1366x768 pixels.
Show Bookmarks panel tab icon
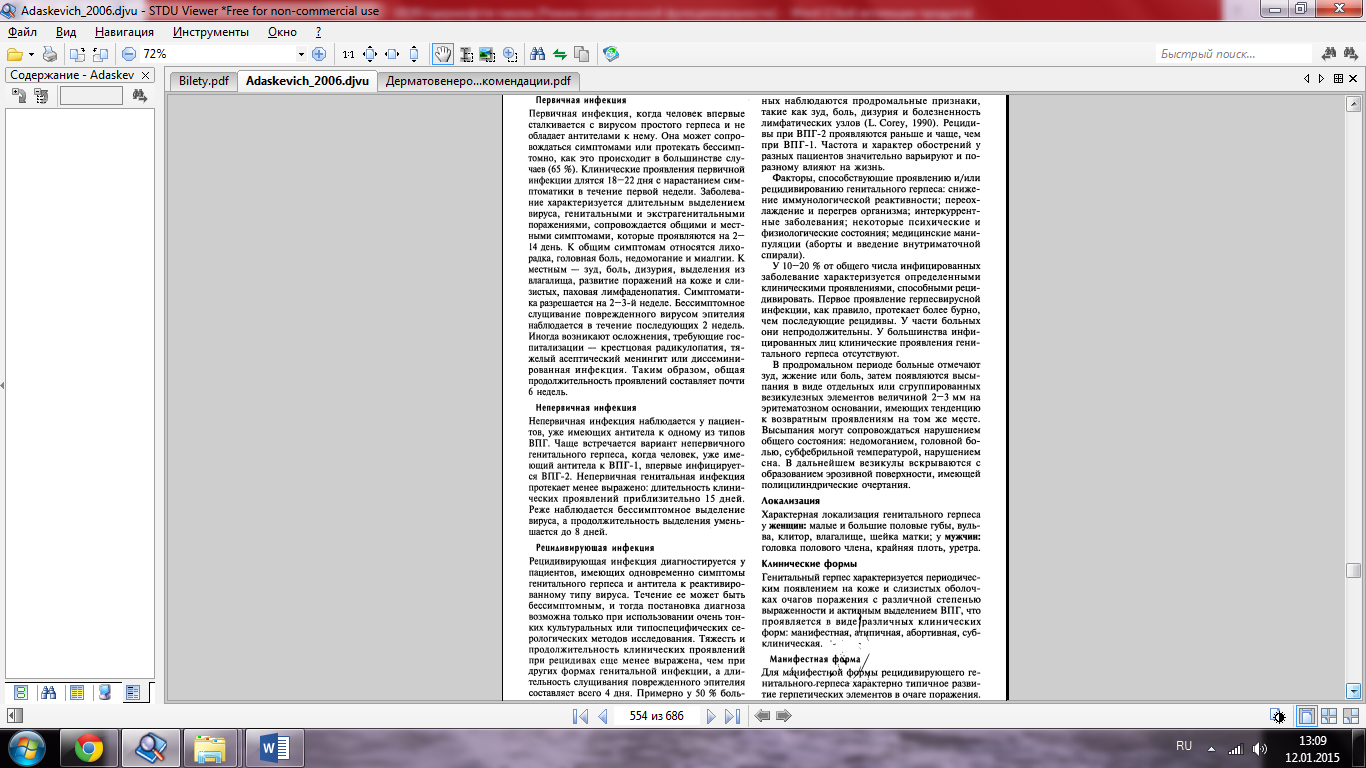click(x=77, y=692)
